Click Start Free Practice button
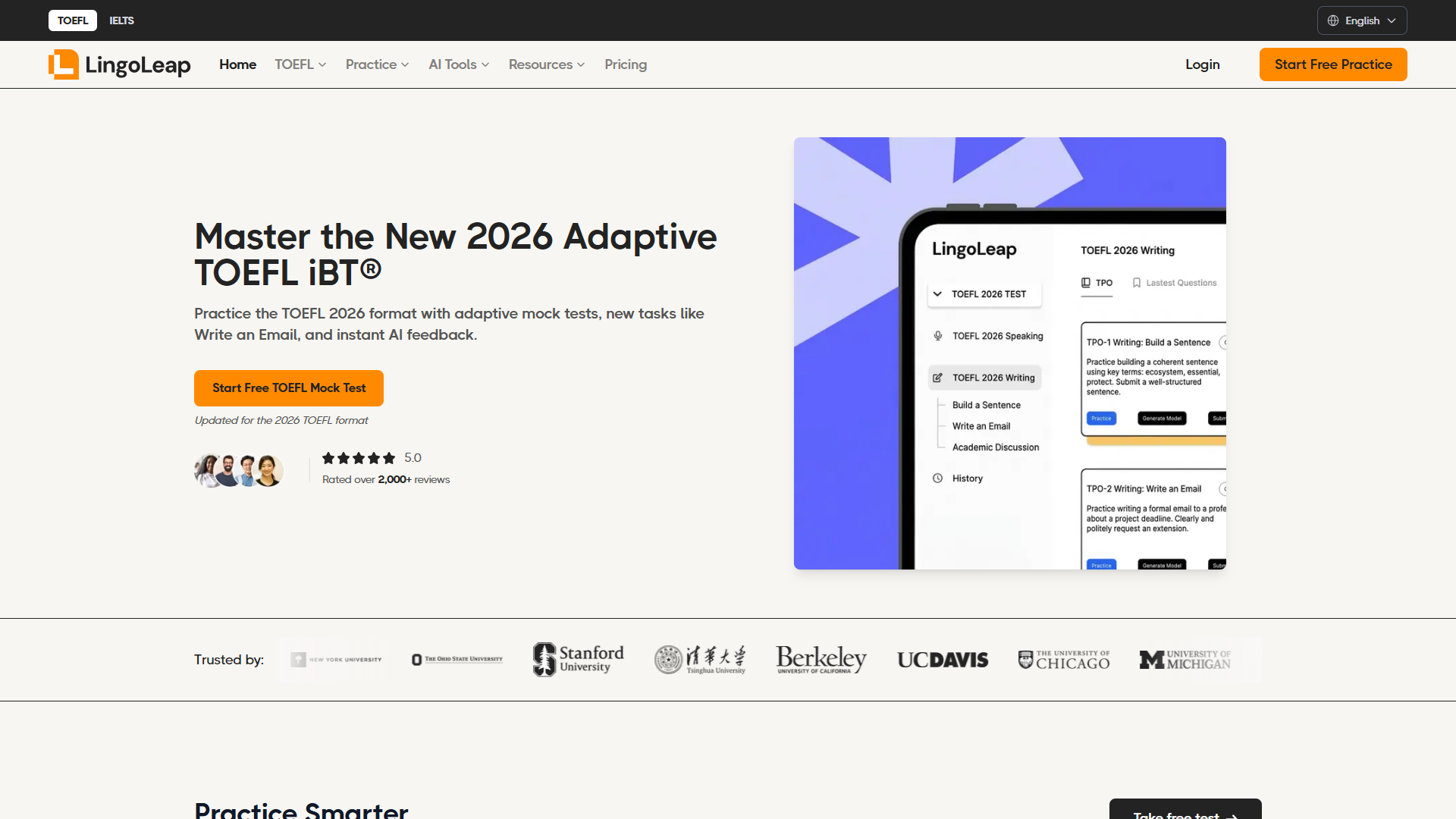 coord(1333,64)
